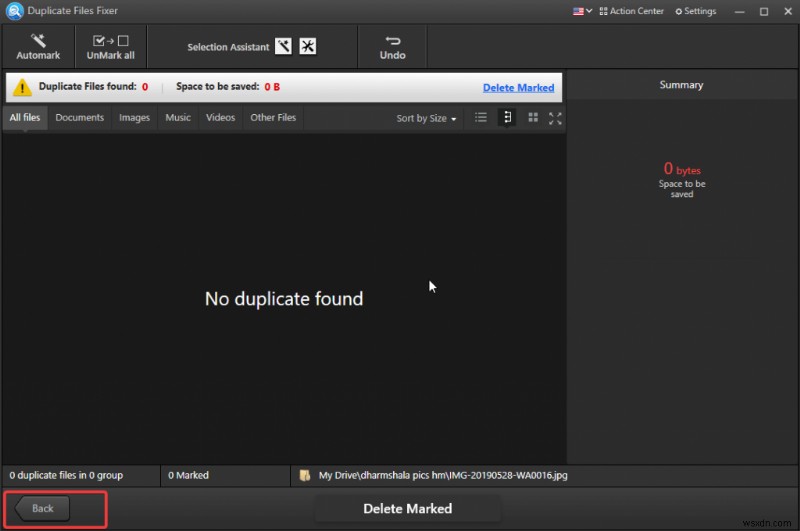
Task: Open Selection Assistant settings tools icon
Action: 307,47
